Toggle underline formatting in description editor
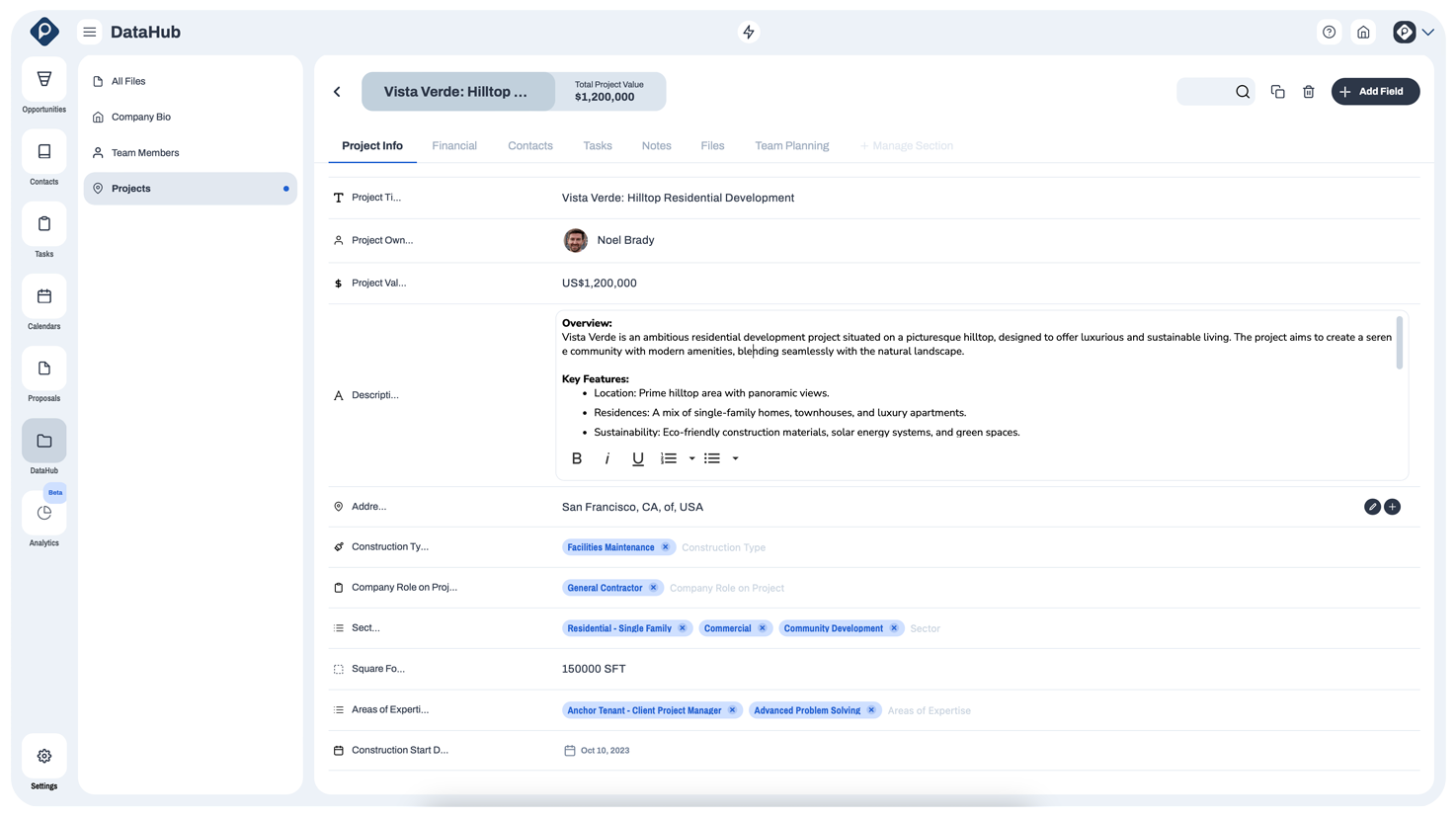1456x818 pixels. coord(638,458)
